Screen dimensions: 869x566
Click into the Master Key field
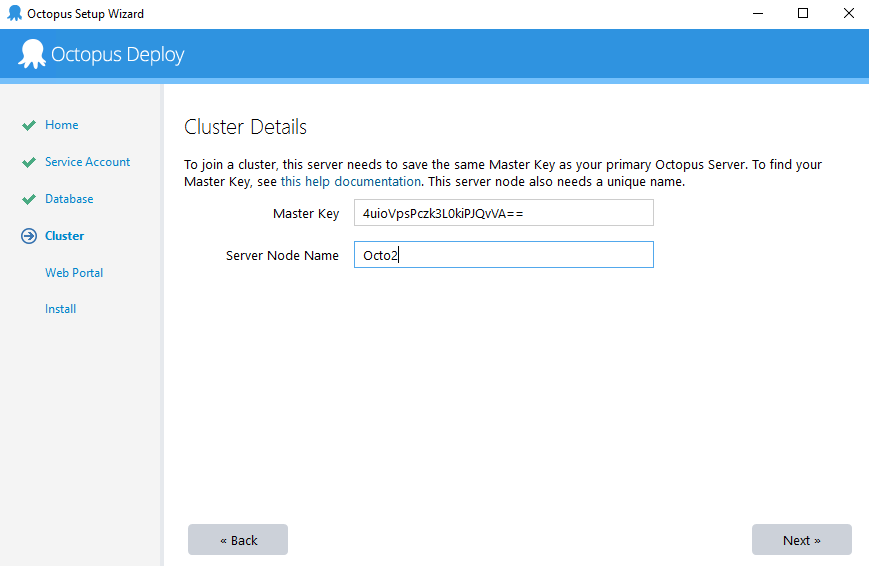[x=503, y=213]
